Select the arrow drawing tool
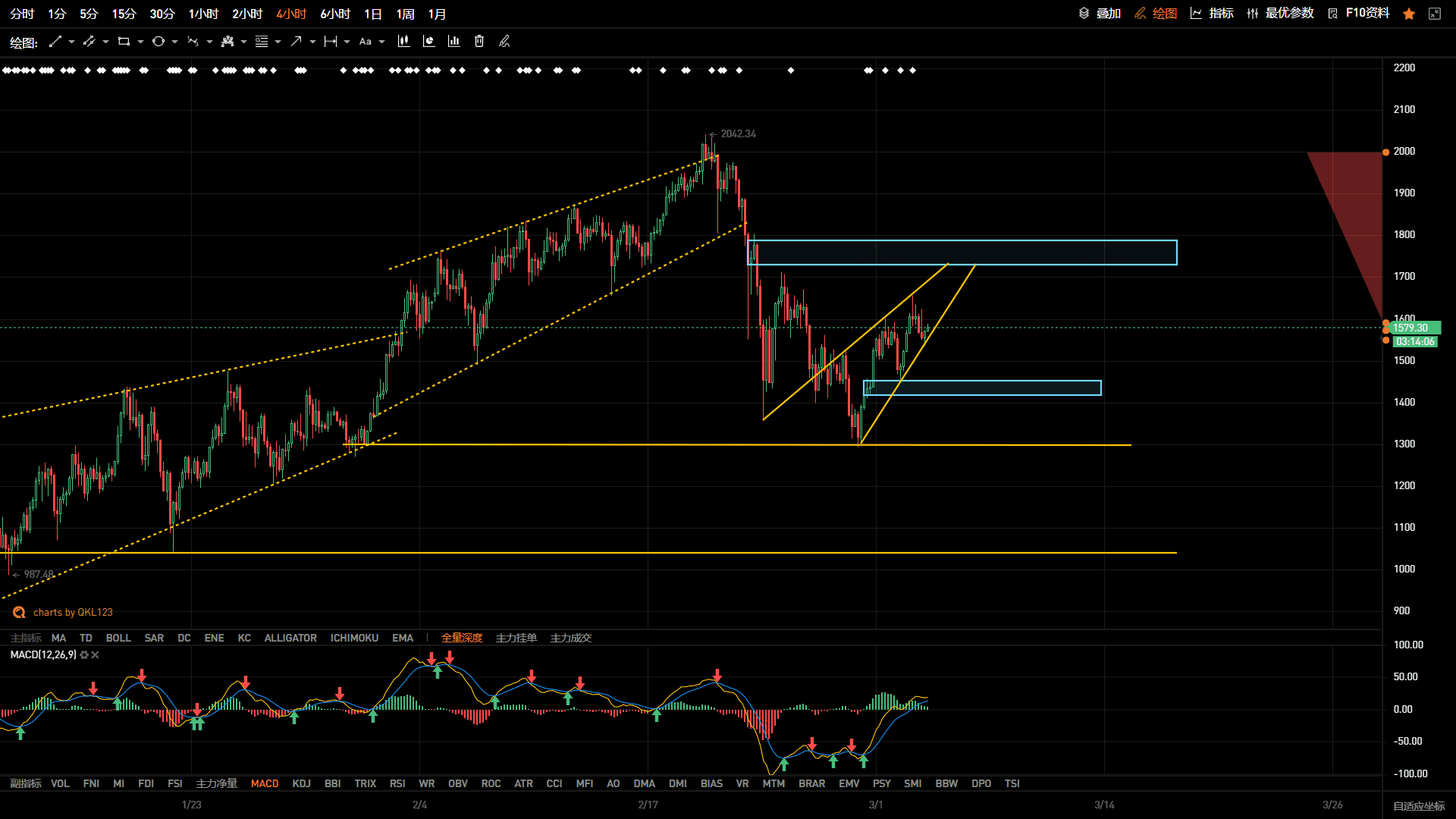This screenshot has width=1456, height=819. [296, 42]
